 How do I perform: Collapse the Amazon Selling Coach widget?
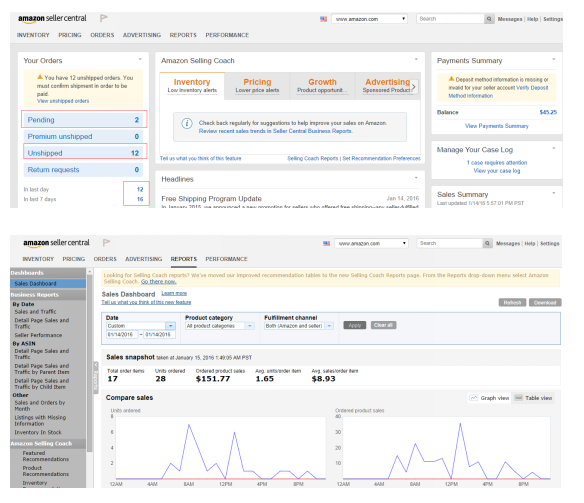416,59
